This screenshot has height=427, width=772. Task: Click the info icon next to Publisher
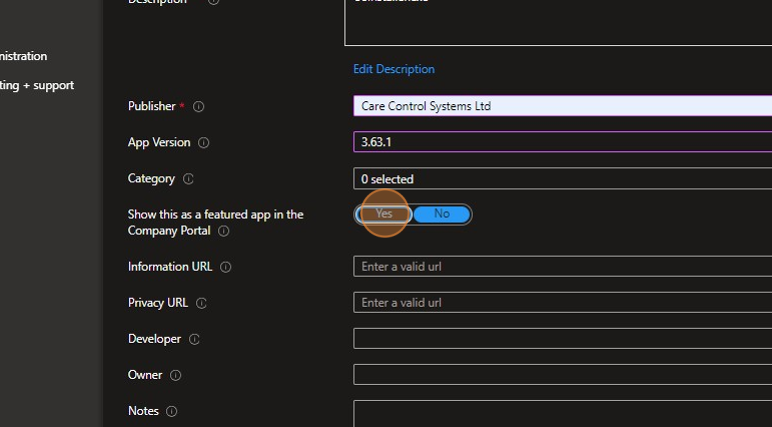[x=198, y=107]
